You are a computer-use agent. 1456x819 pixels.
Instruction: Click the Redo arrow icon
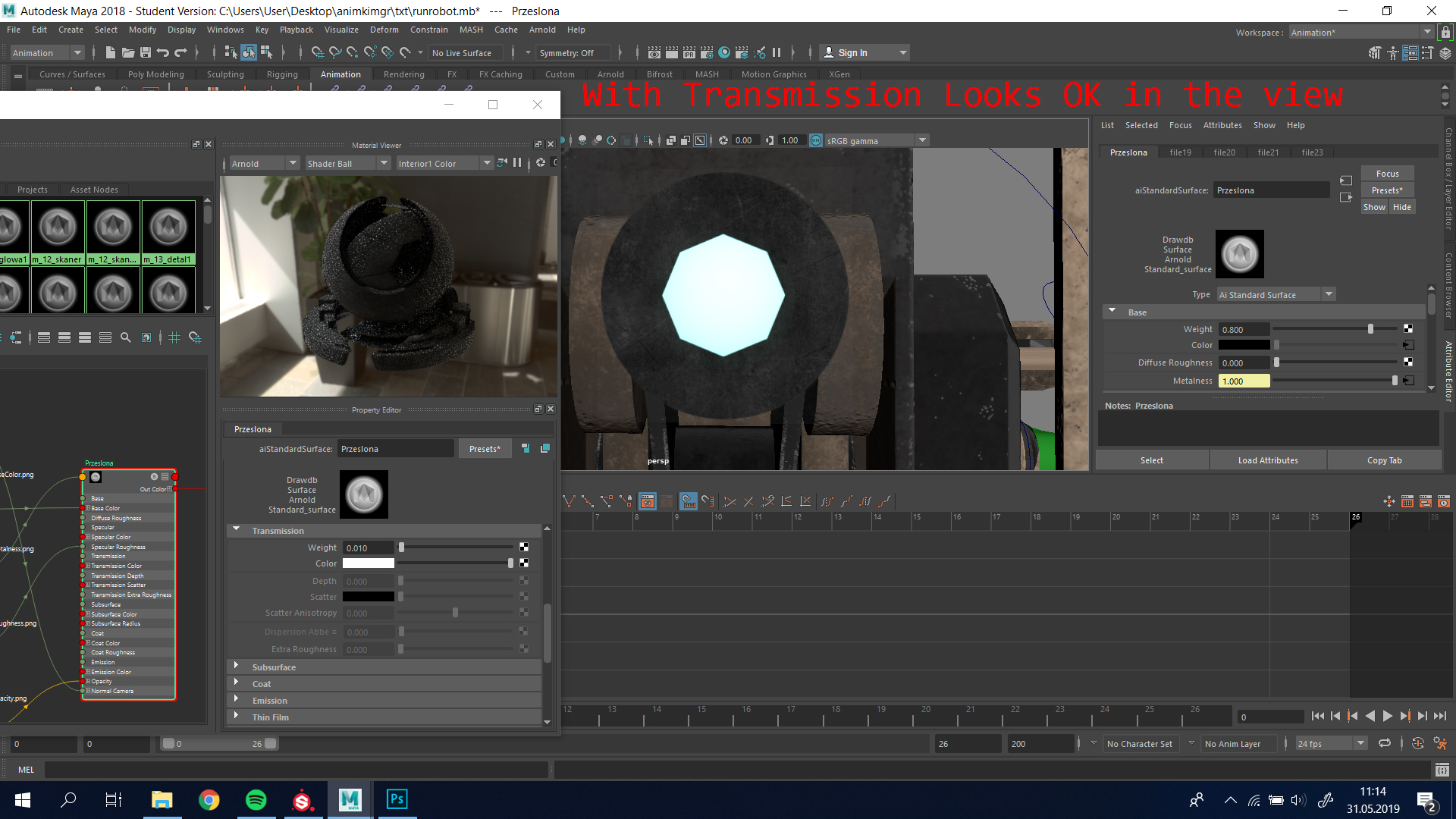180,52
